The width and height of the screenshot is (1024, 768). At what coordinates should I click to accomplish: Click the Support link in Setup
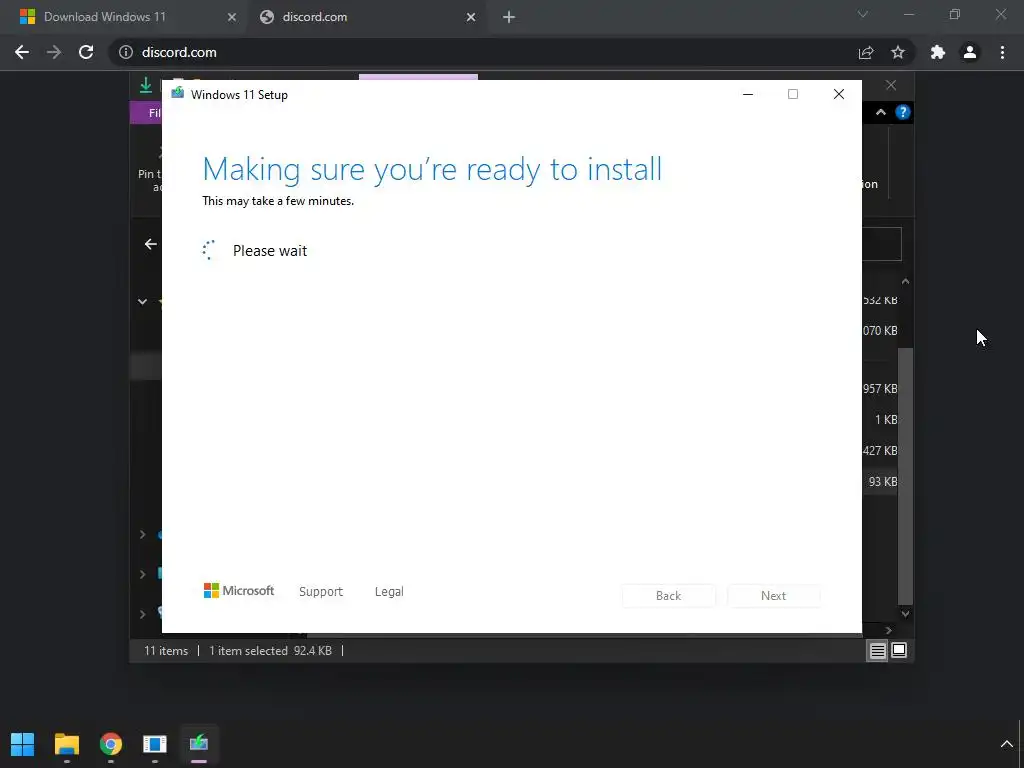click(321, 592)
